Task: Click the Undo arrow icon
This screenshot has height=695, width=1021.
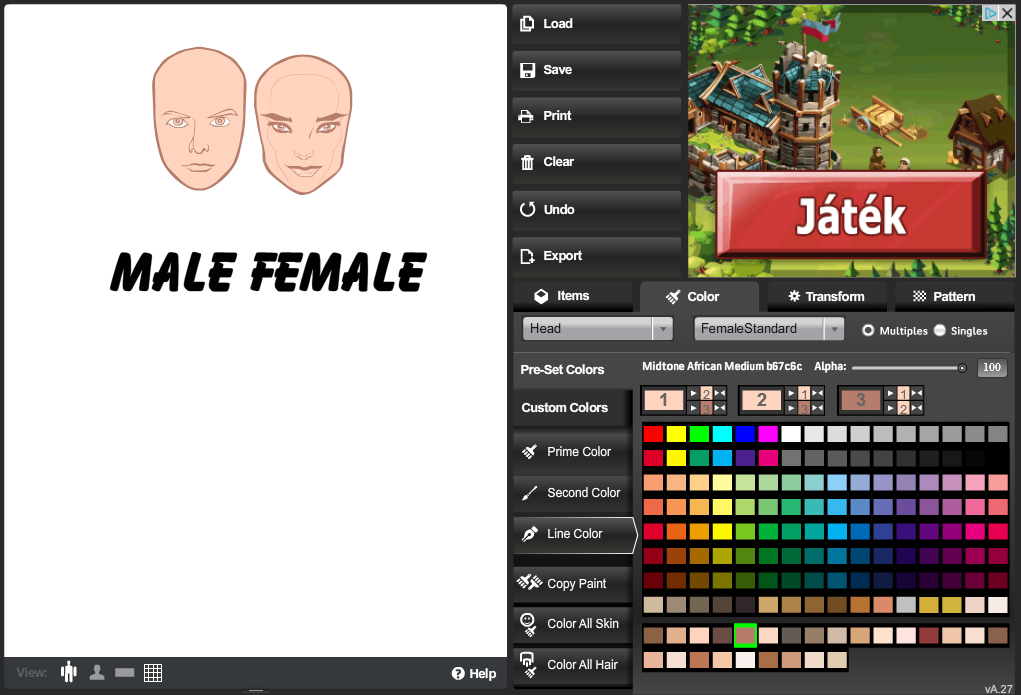Action: tap(527, 210)
